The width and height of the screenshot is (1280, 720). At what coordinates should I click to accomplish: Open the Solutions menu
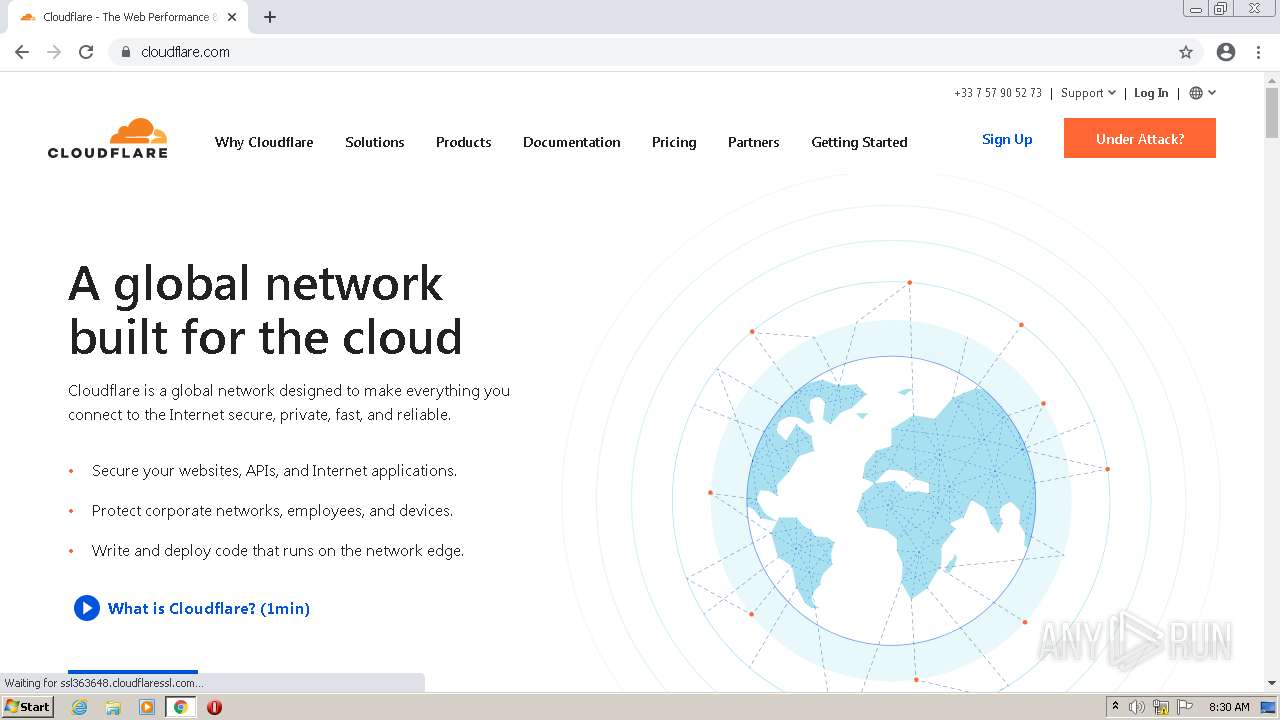[375, 142]
